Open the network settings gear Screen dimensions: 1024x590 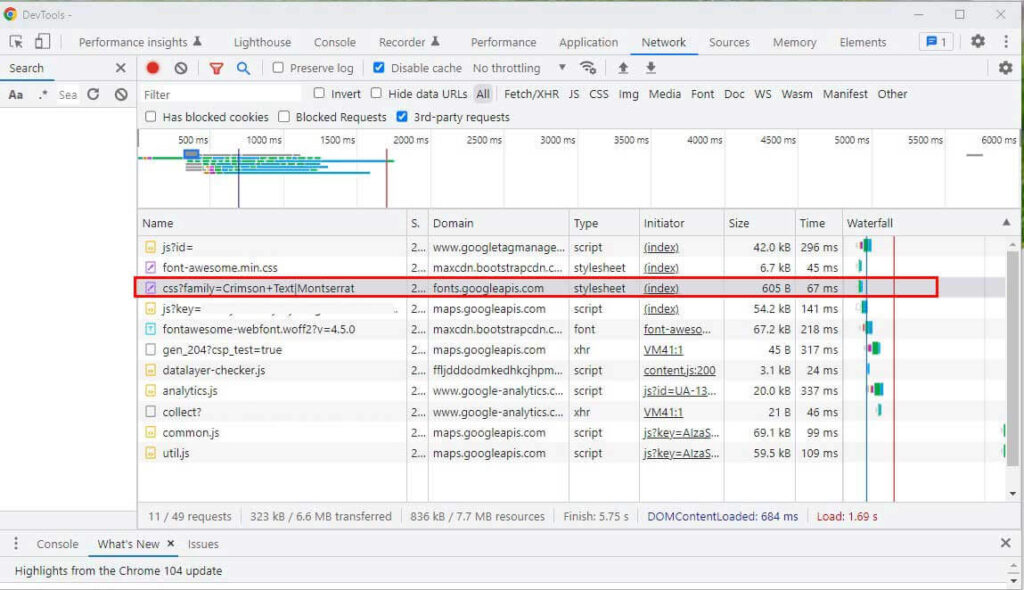click(x=1008, y=68)
